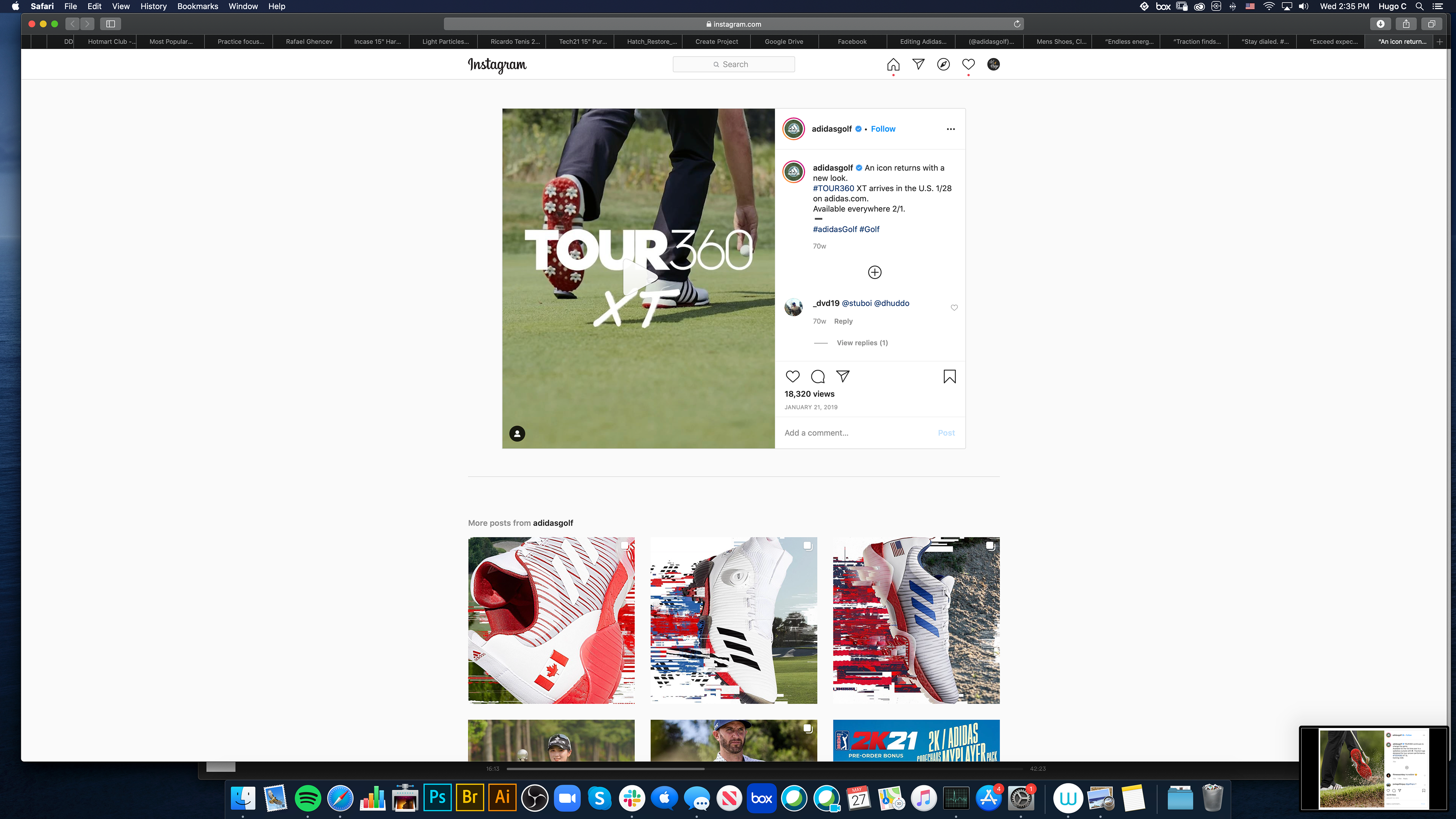The width and height of the screenshot is (1456, 819).
Task: Open the #Golf hashtag
Action: (869, 229)
